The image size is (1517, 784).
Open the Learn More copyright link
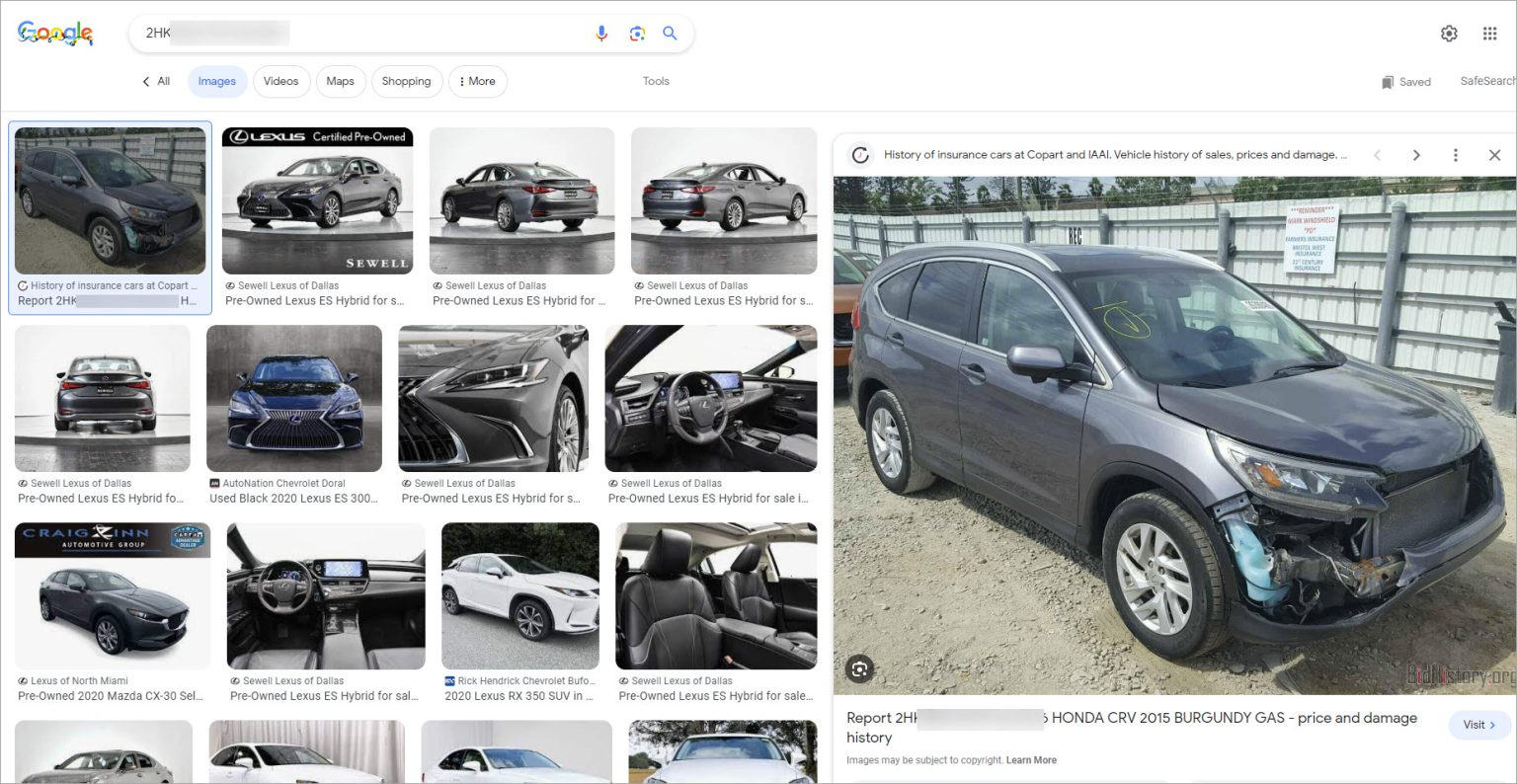pyautogui.click(x=1031, y=759)
